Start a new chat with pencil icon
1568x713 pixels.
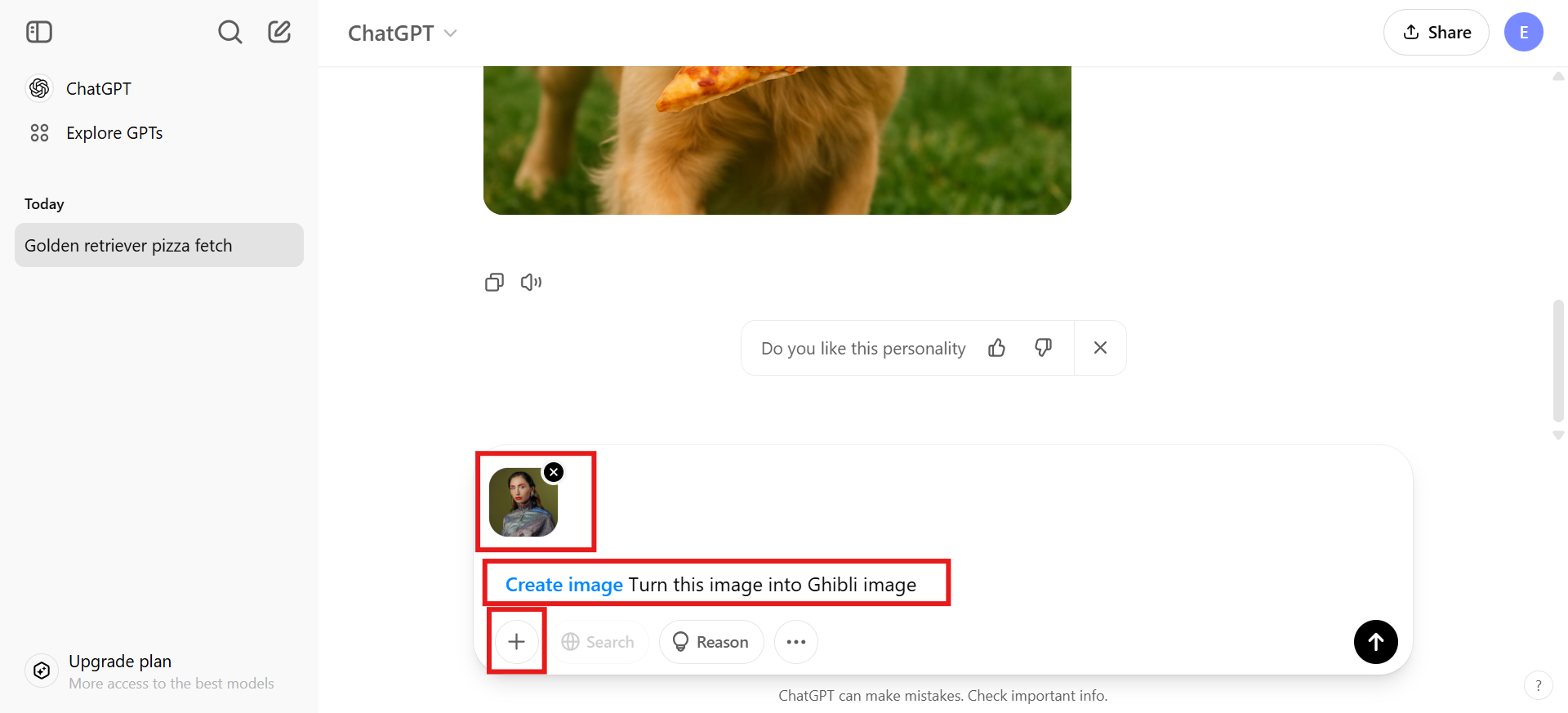pos(279,32)
